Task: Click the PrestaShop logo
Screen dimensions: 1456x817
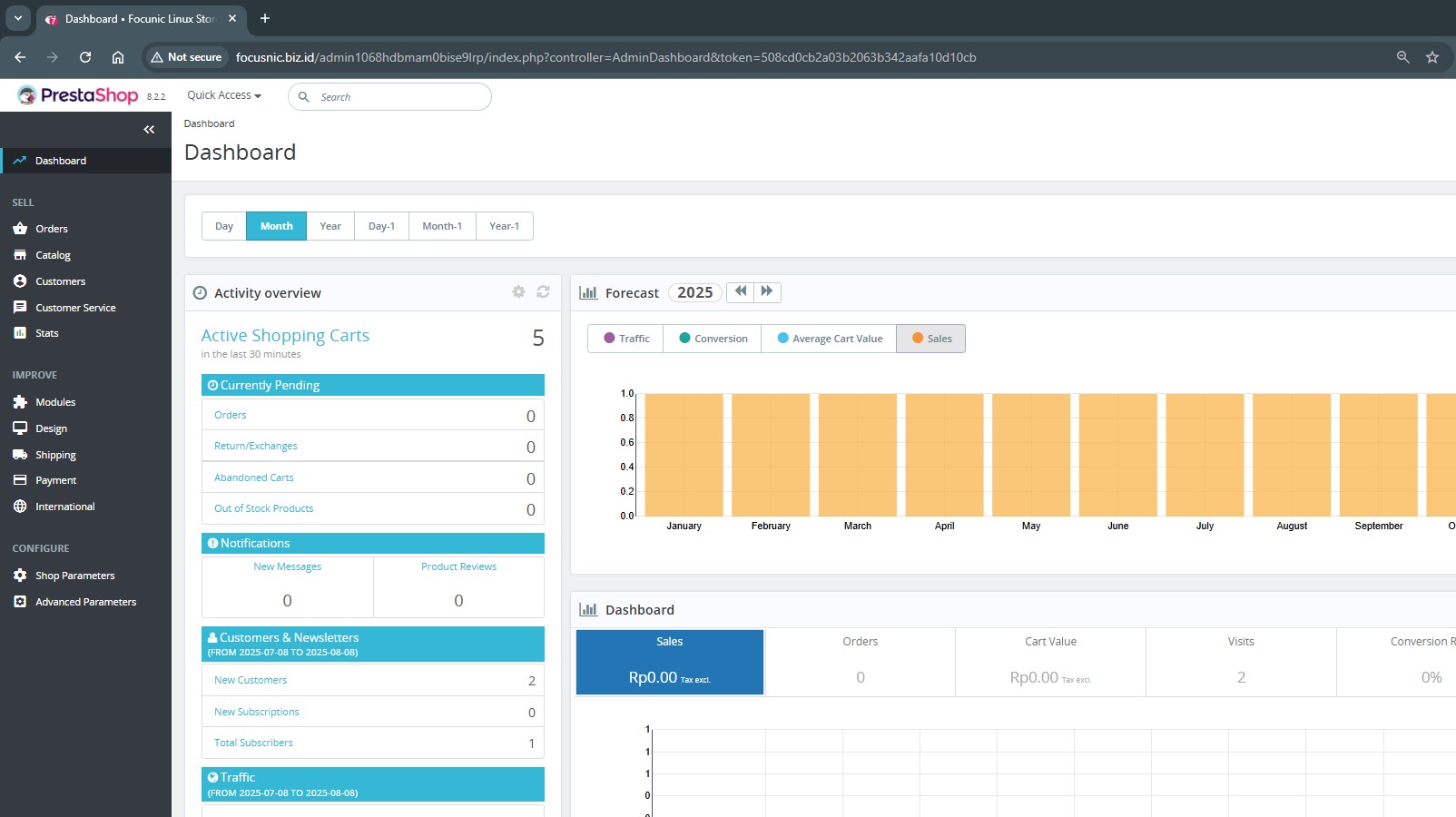Action: pyautogui.click(x=79, y=95)
